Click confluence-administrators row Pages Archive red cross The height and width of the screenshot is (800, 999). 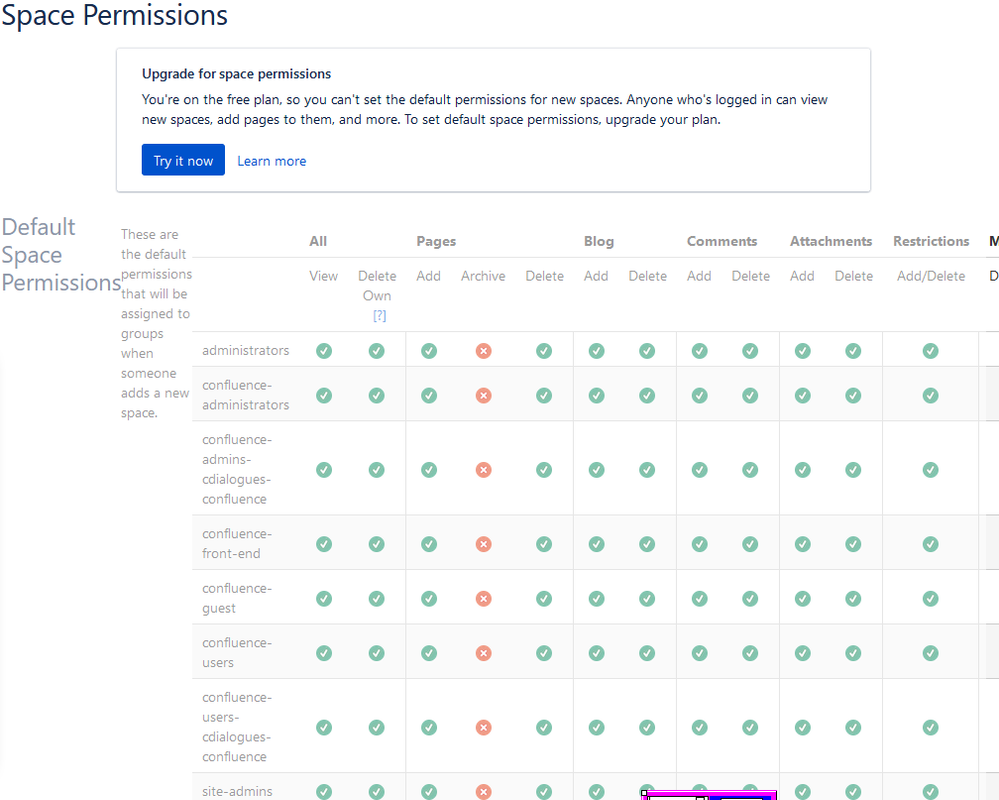pos(484,396)
